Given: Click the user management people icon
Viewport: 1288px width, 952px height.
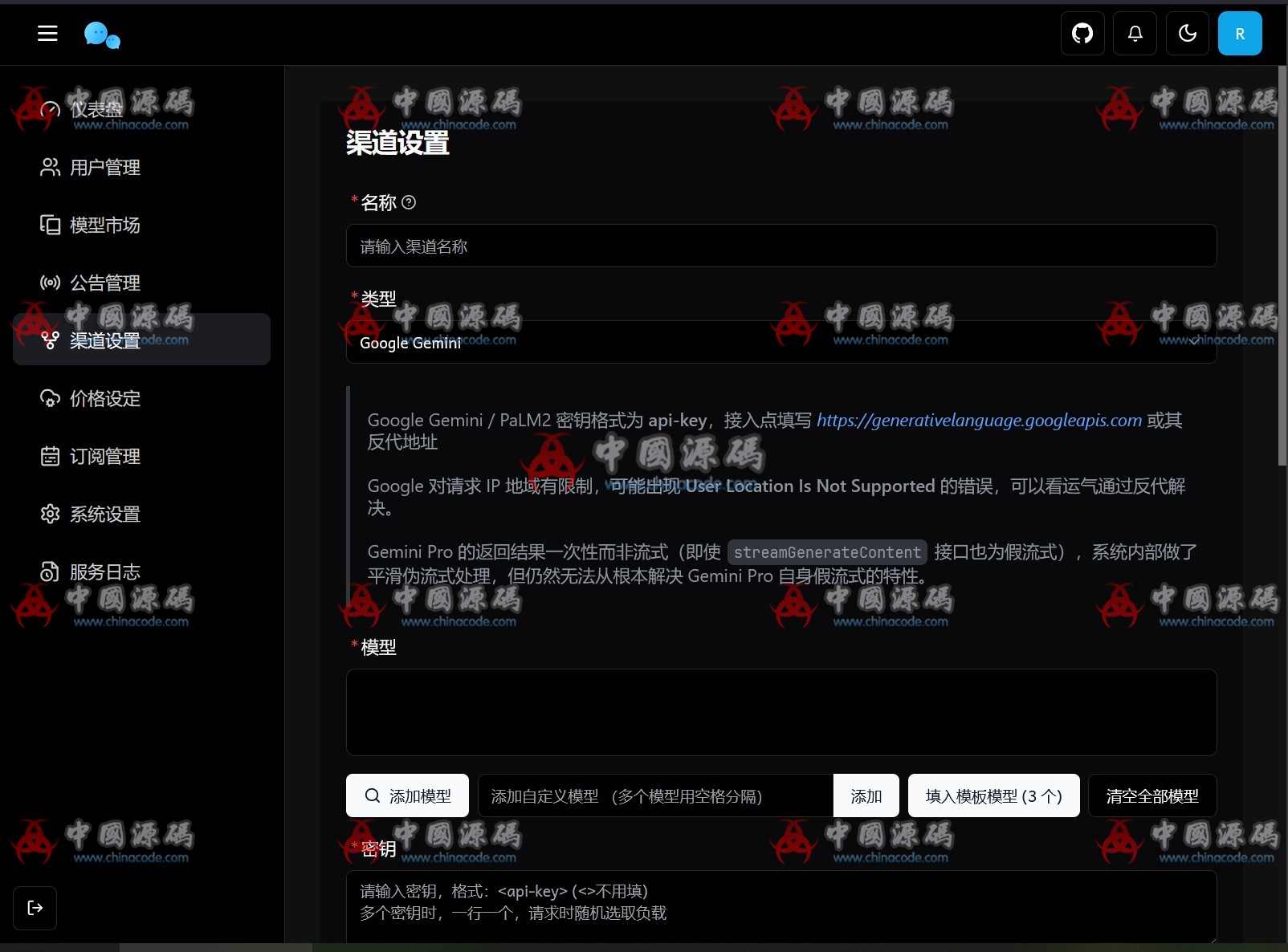Looking at the screenshot, I should [50, 167].
